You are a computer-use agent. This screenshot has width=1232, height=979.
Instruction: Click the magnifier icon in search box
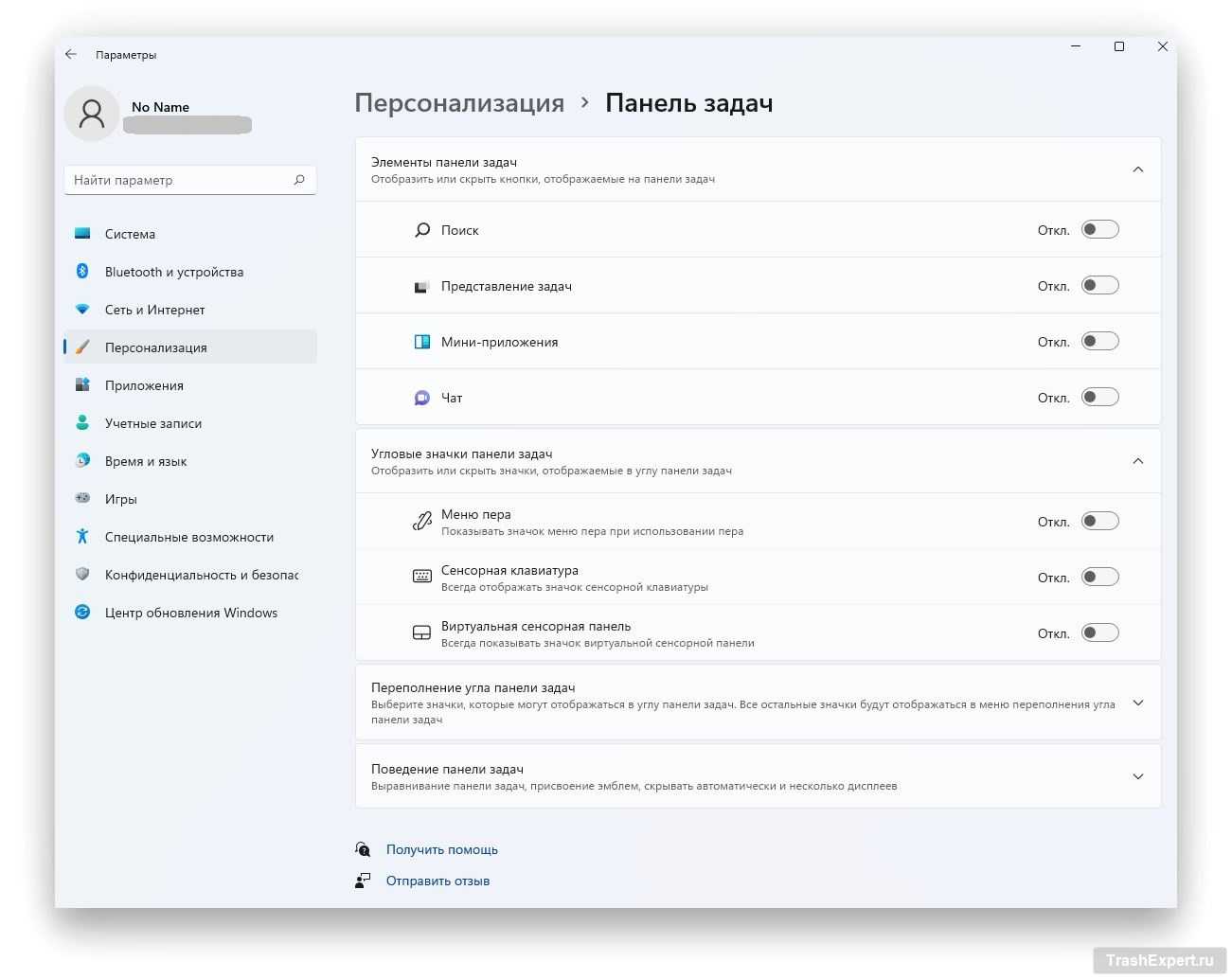[x=299, y=180]
